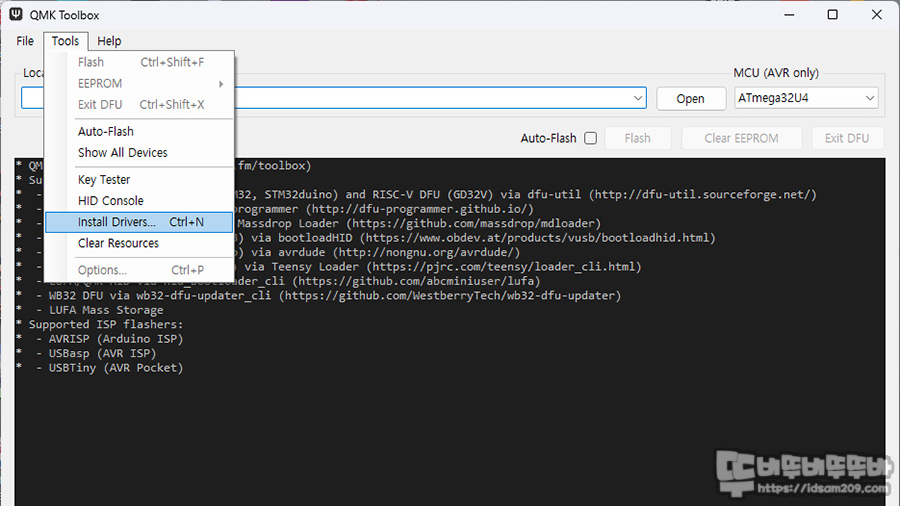Choose Show All Devices
The height and width of the screenshot is (506, 900).
[139, 153]
